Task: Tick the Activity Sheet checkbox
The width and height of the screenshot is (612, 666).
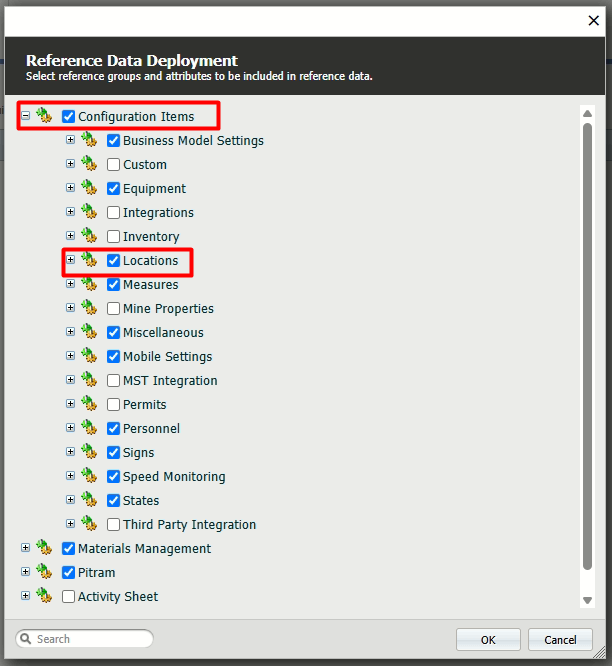Action: 69,597
